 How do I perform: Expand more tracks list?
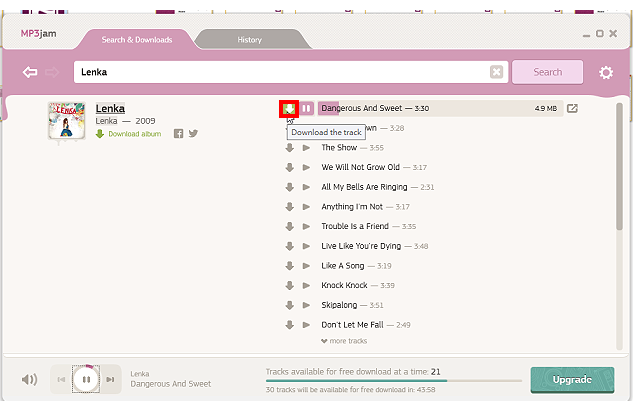click(344, 341)
